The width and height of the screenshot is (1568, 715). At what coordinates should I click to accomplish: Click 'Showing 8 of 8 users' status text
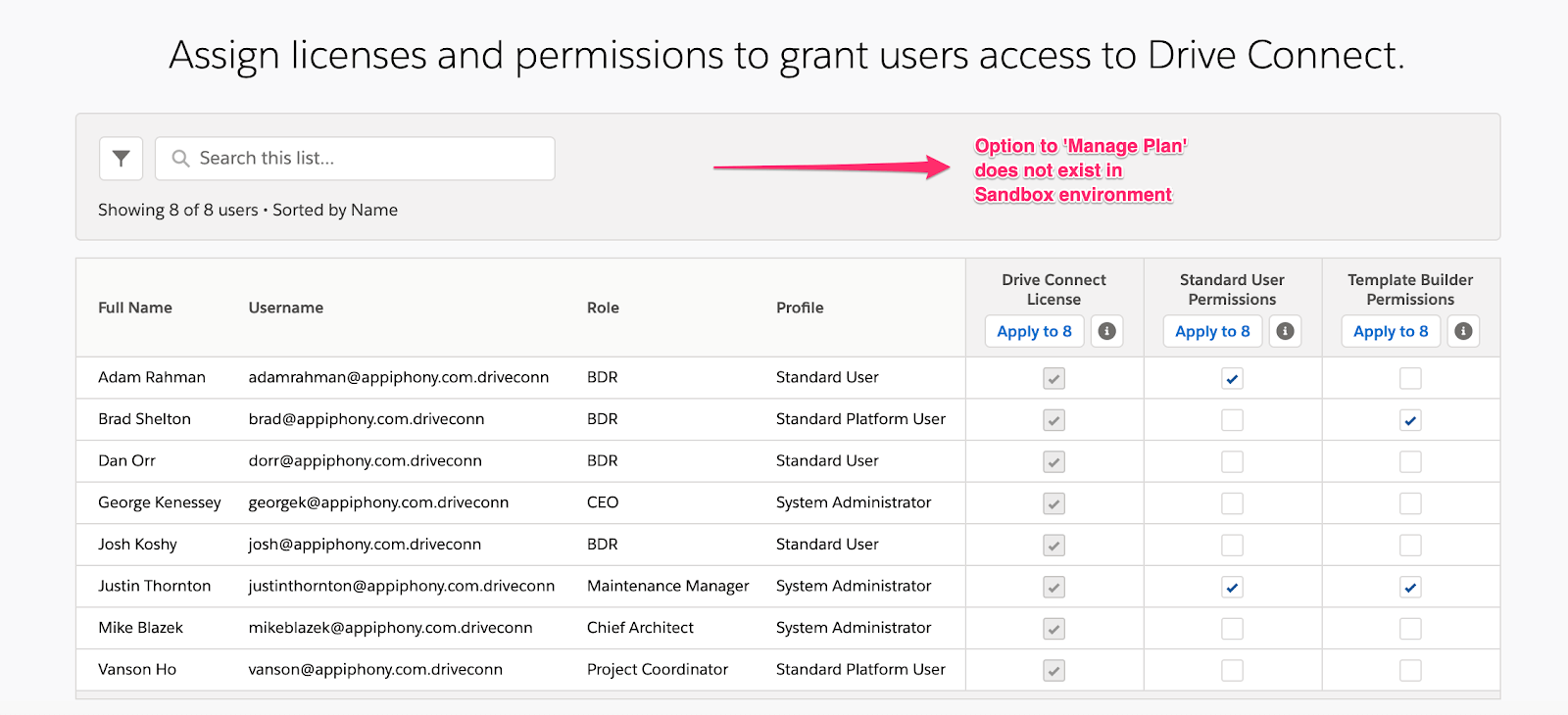[x=178, y=210]
